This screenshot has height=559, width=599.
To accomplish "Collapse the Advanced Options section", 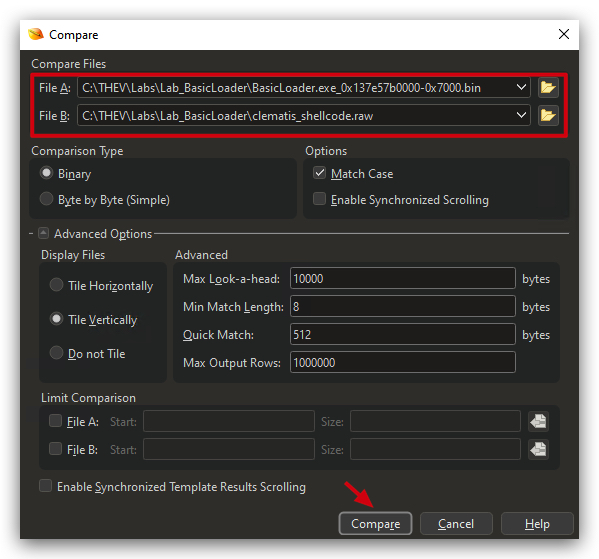I will click(44, 233).
